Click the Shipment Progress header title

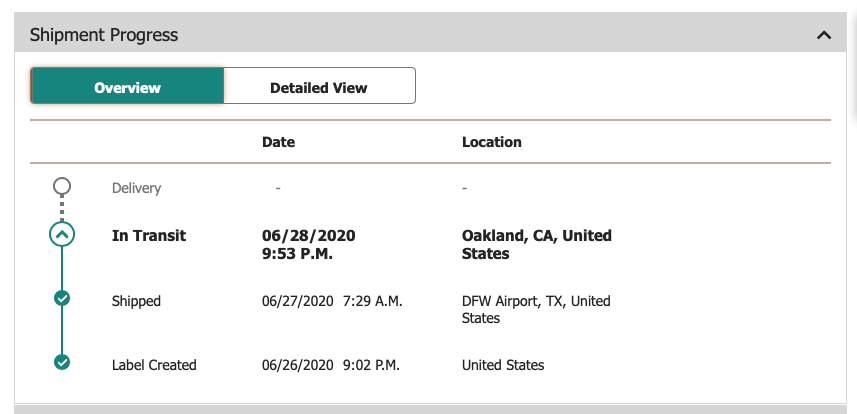(x=104, y=35)
